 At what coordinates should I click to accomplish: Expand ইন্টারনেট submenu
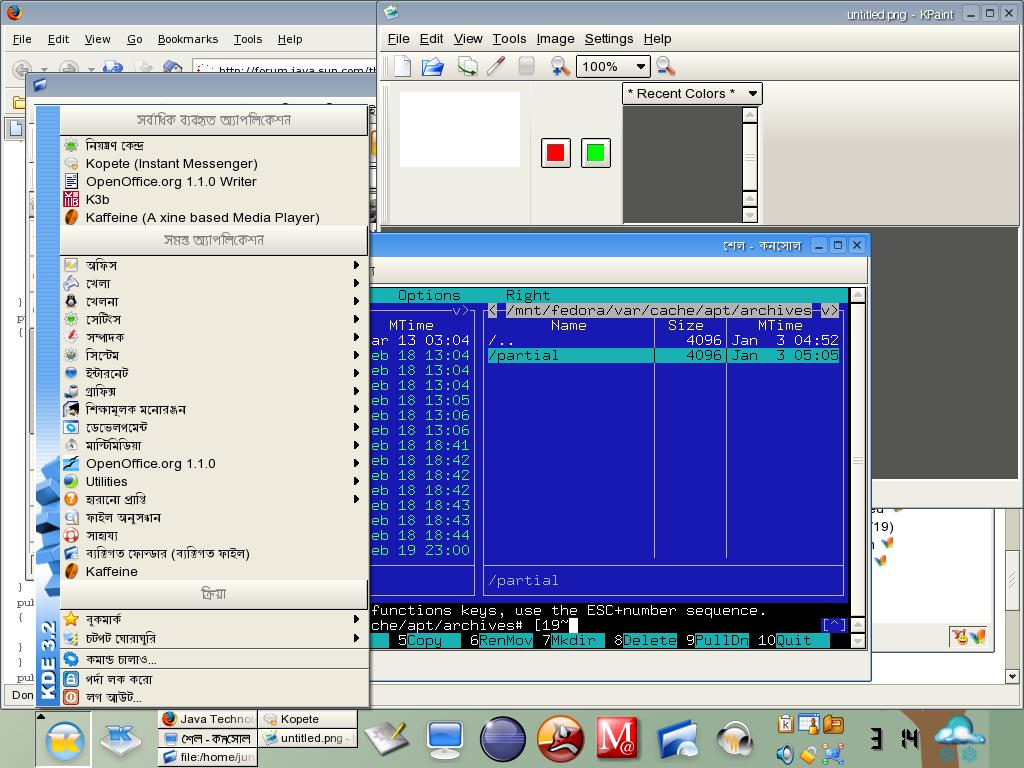214,373
